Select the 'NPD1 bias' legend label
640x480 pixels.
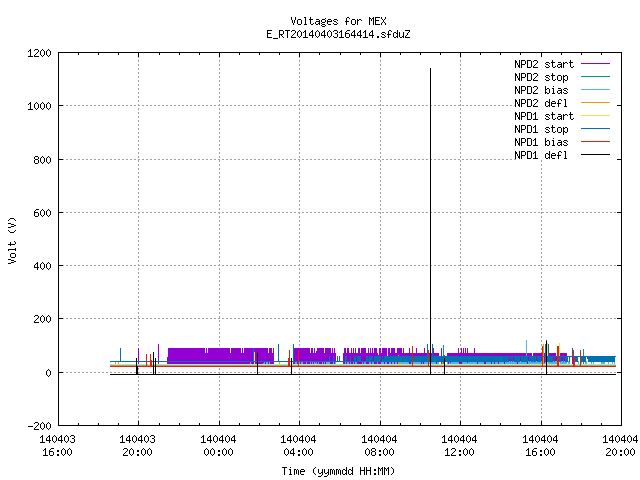(541, 142)
